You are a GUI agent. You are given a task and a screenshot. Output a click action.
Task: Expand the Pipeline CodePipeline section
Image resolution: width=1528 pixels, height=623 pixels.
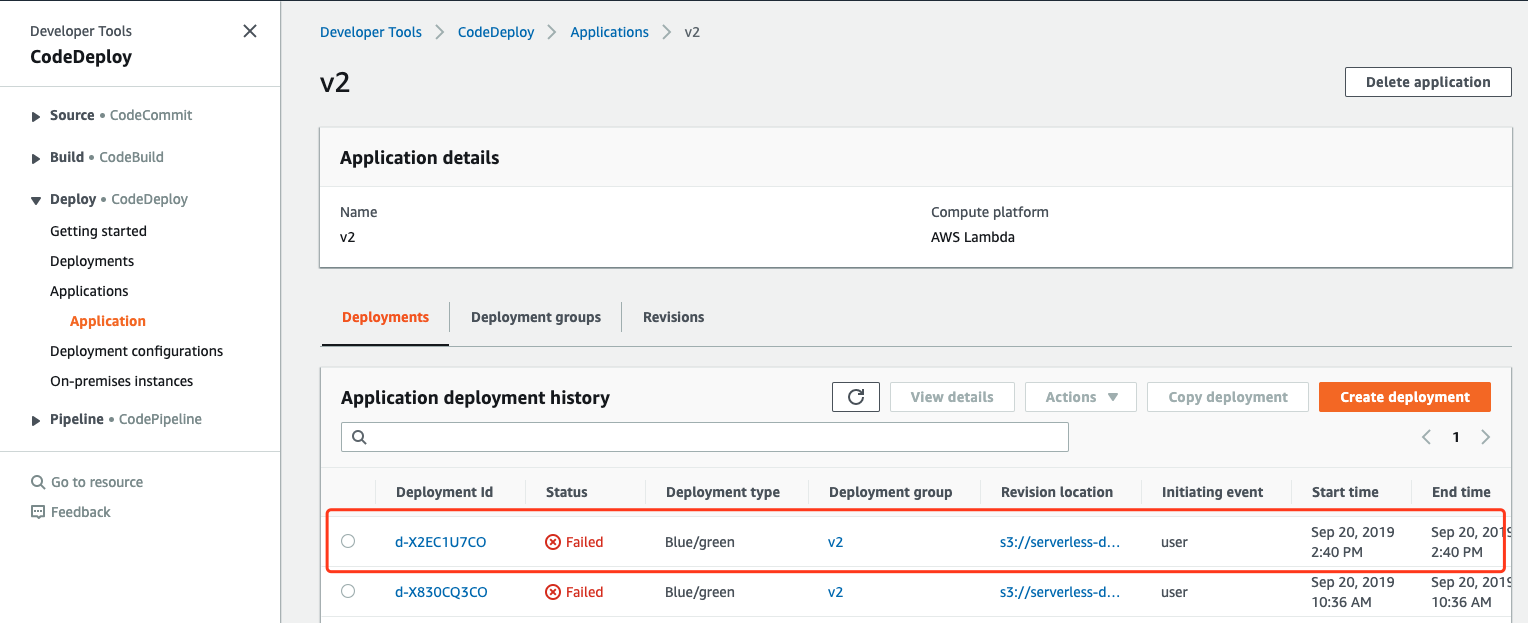(37, 420)
